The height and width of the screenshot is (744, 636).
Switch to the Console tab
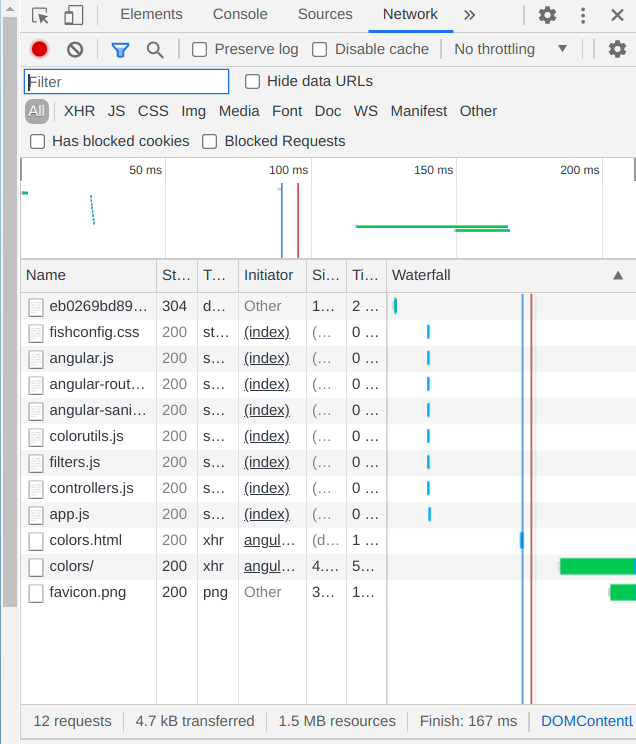[x=240, y=14]
